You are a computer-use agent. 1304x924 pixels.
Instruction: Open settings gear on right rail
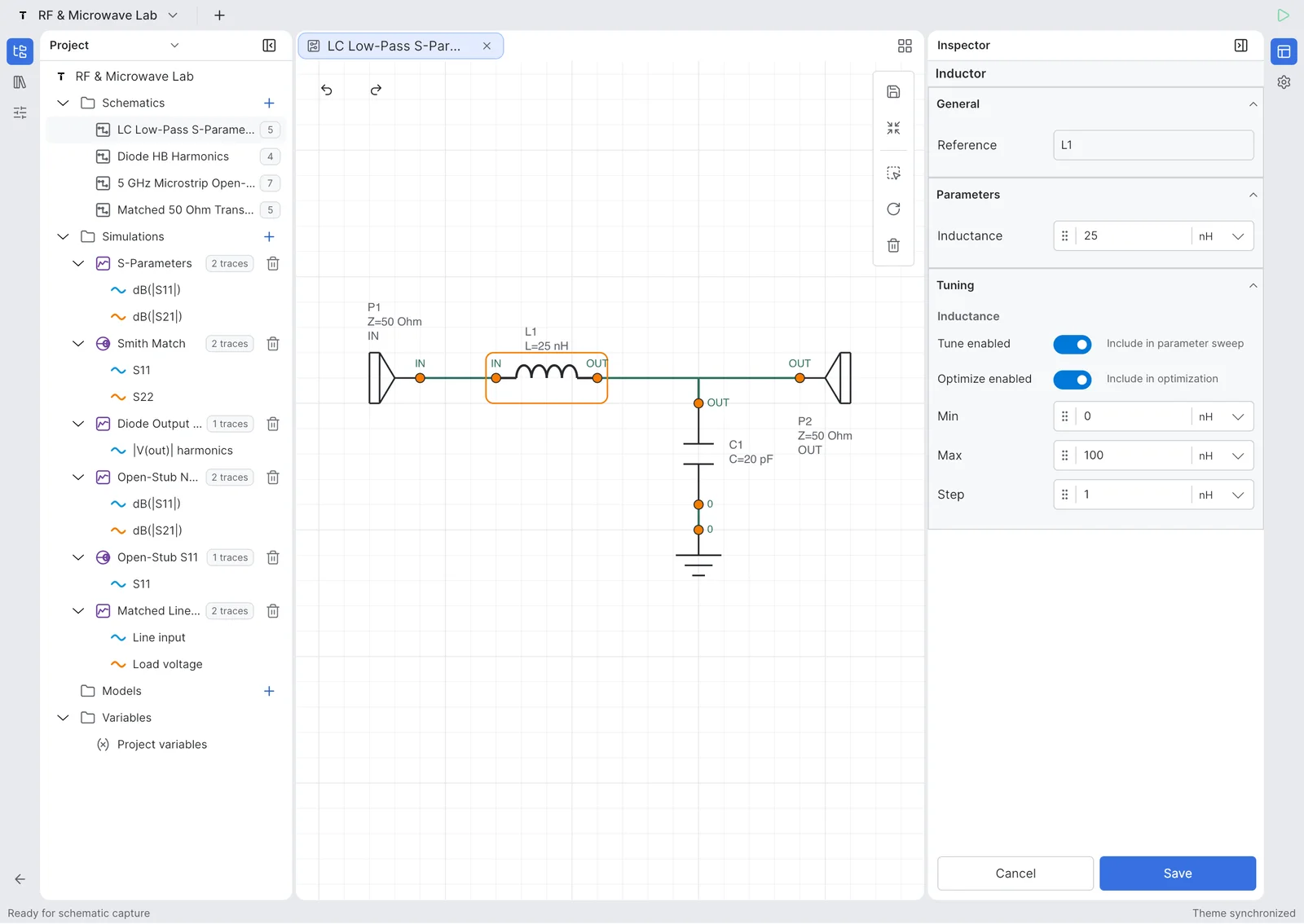(1284, 82)
